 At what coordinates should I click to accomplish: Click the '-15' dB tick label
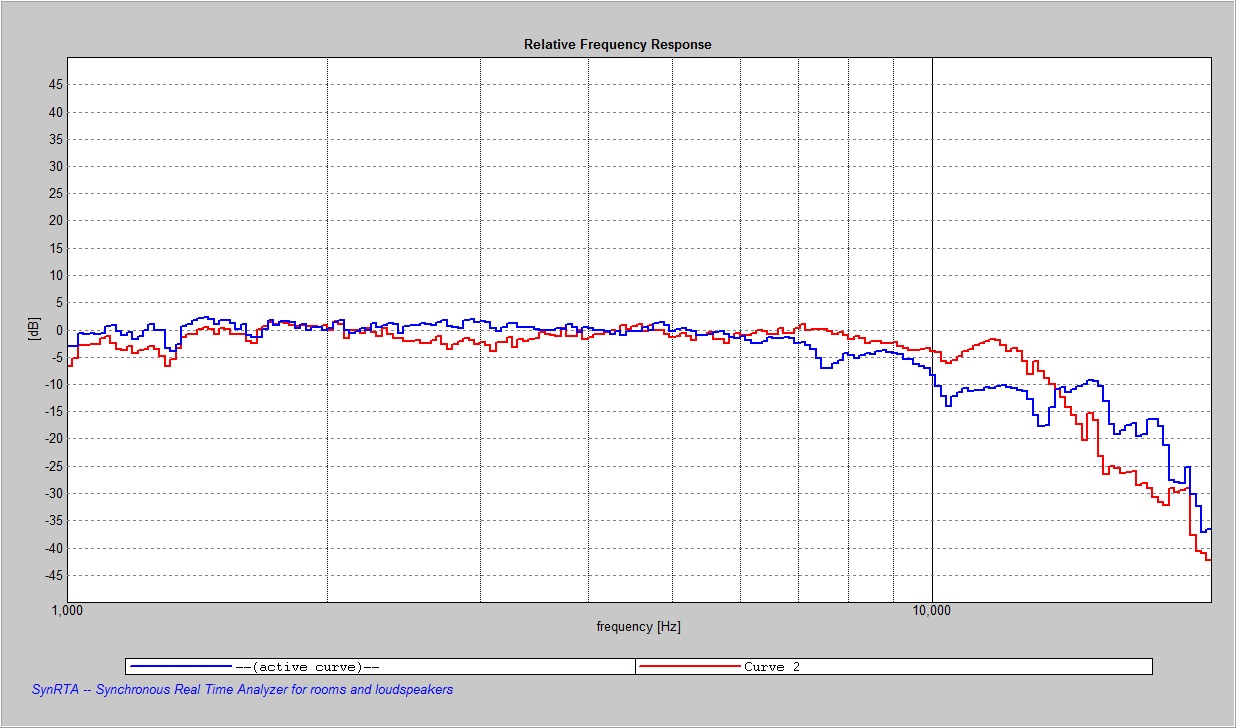(54, 412)
